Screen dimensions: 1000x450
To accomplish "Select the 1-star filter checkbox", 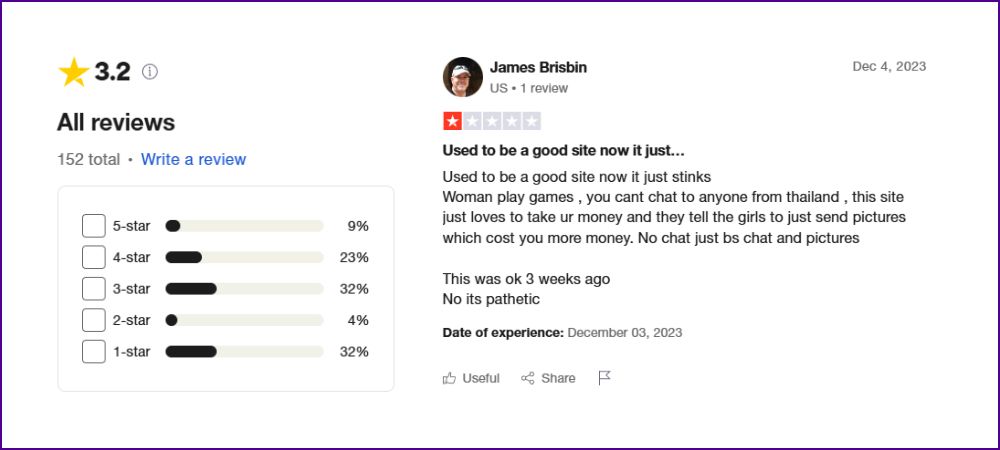I will 94,352.
